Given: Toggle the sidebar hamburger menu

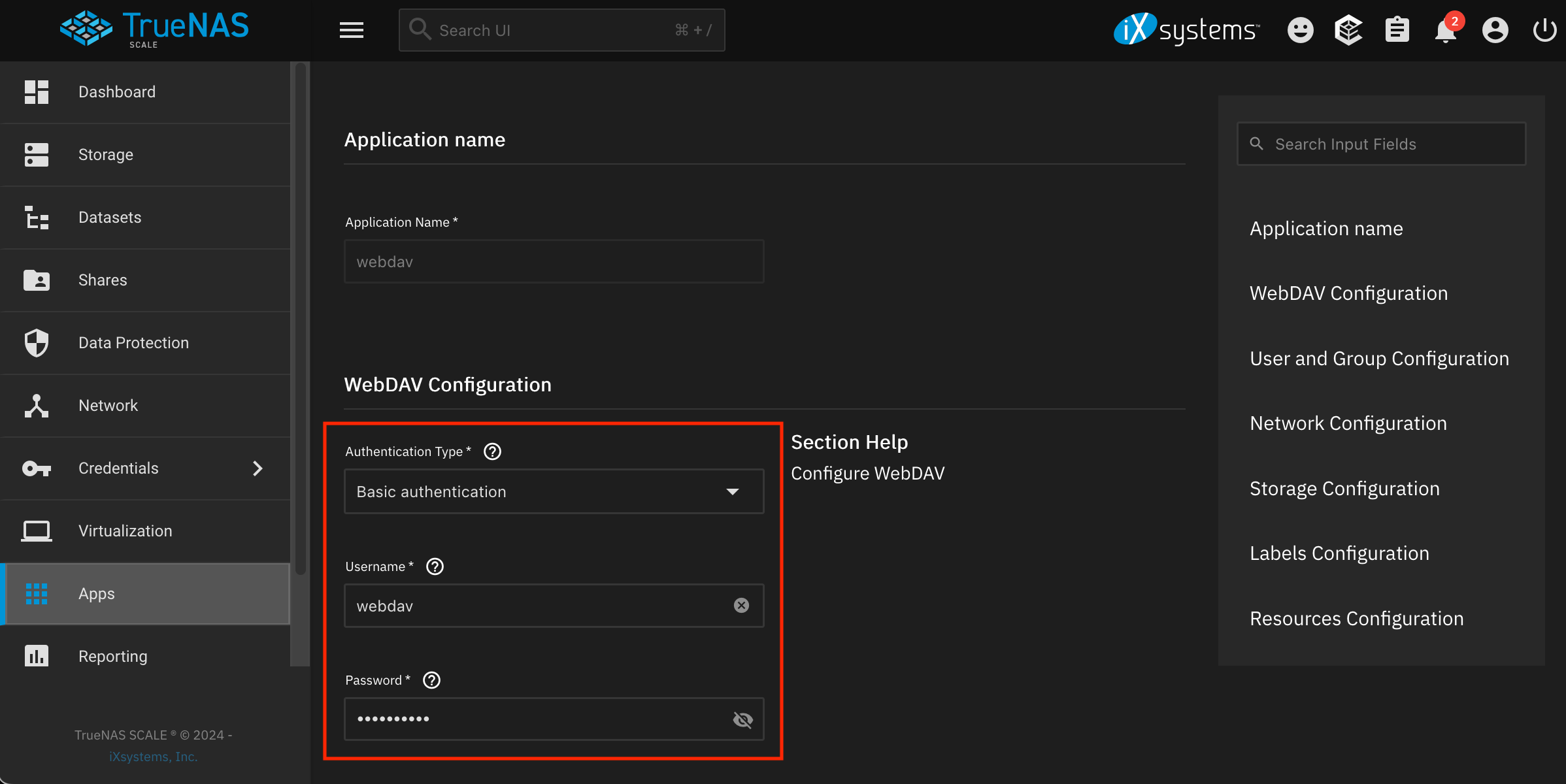Looking at the screenshot, I should point(352,30).
